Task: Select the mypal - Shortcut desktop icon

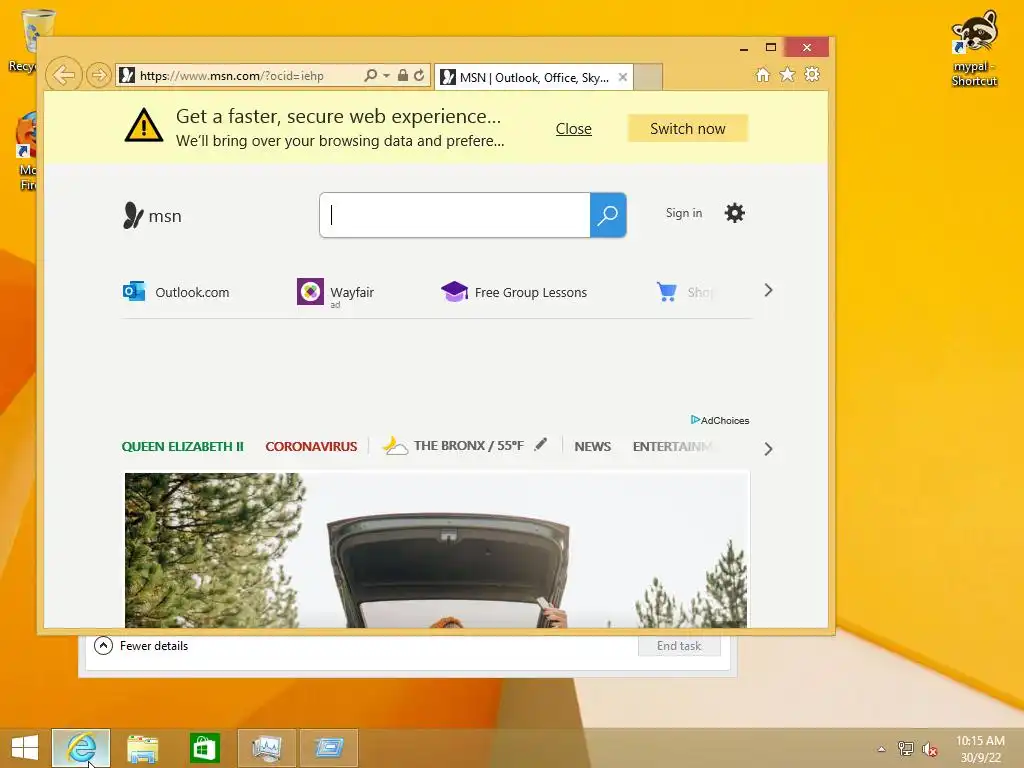Action: 974,48
